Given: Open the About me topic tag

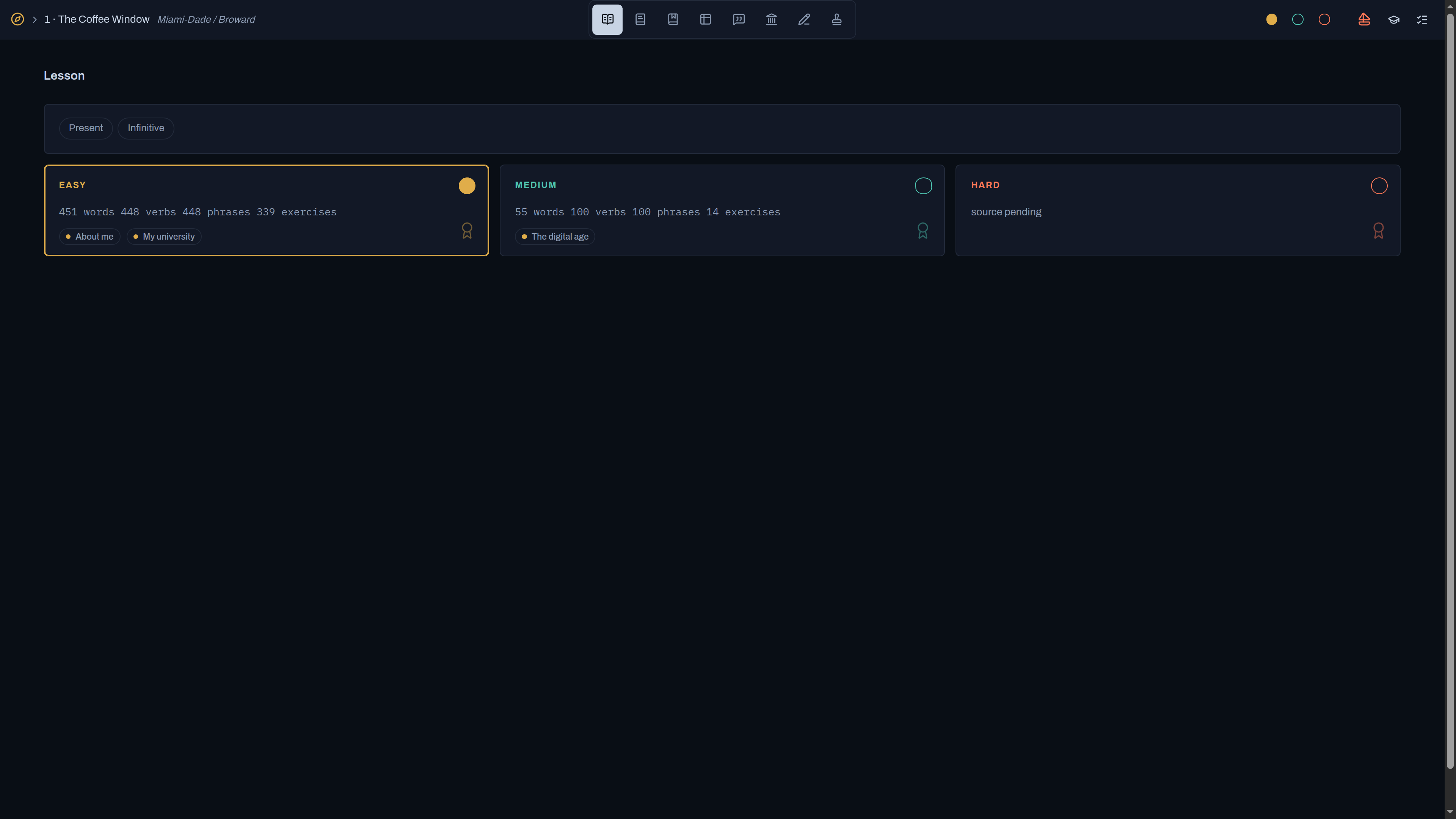Looking at the screenshot, I should pos(89,236).
